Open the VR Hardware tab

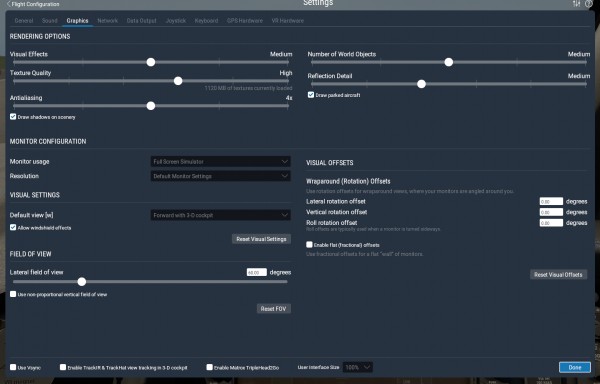tap(288, 21)
